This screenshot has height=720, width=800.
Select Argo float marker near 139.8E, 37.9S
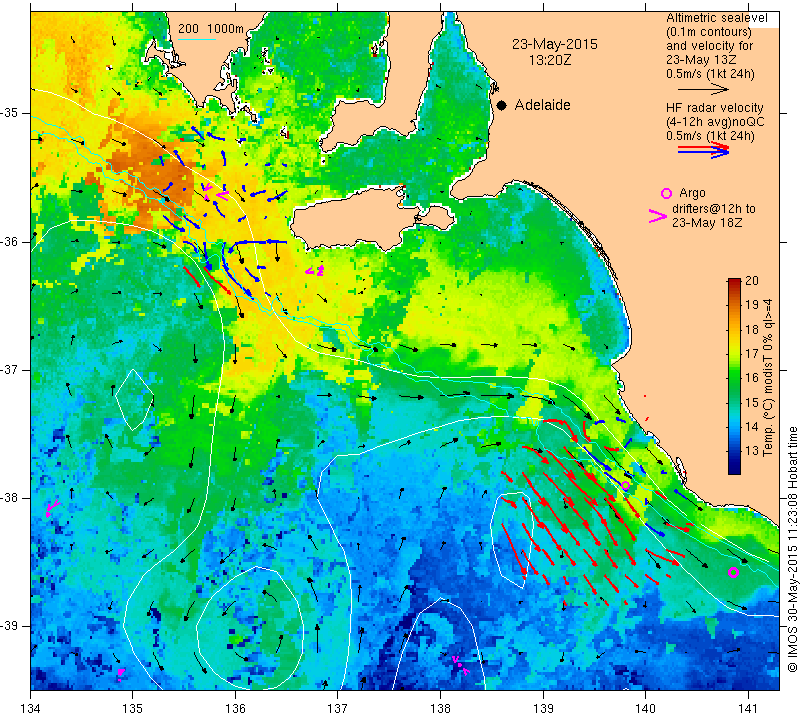(626, 485)
